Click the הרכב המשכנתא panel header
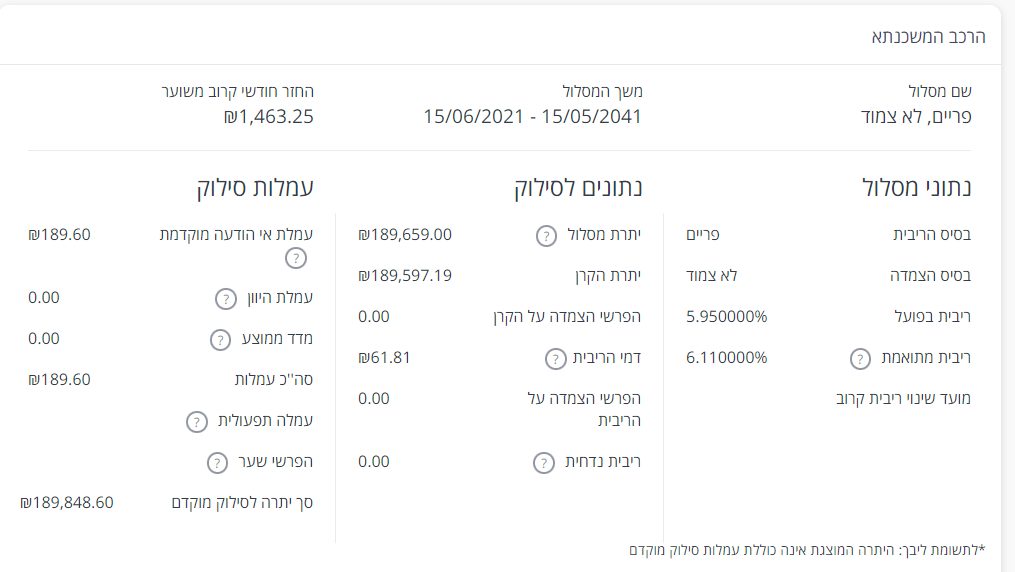The height and width of the screenshot is (572, 1015). tap(929, 37)
